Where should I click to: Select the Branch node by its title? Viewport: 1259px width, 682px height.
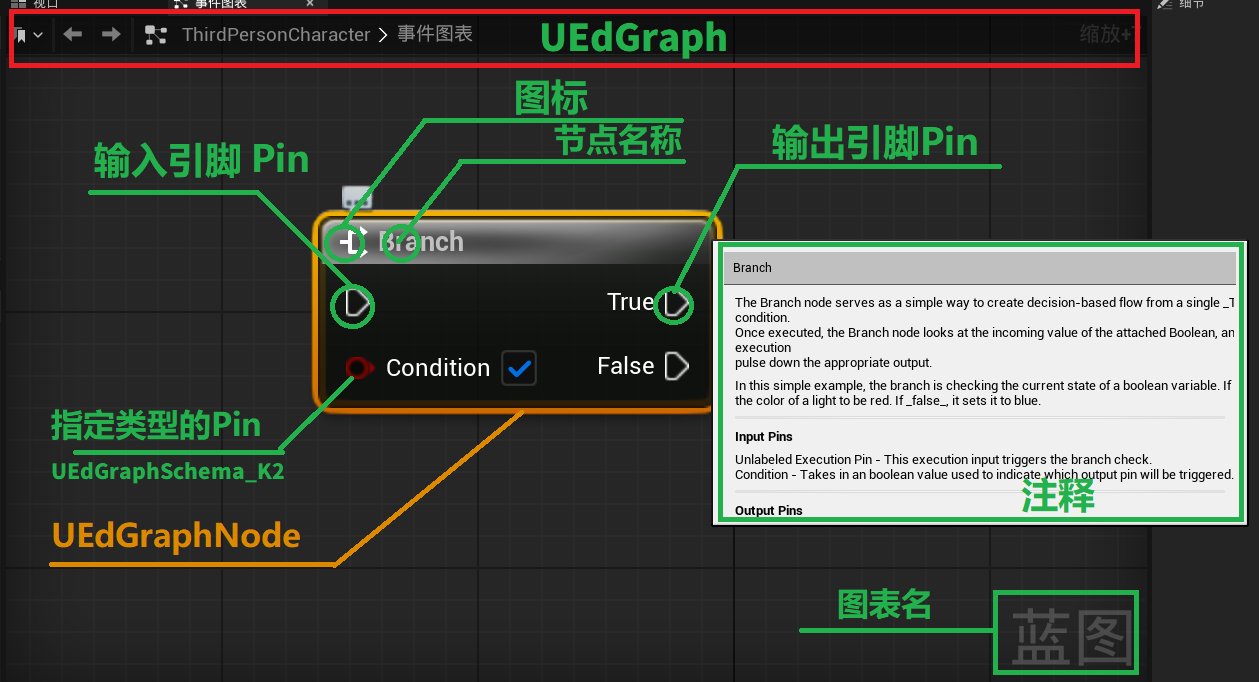point(421,242)
